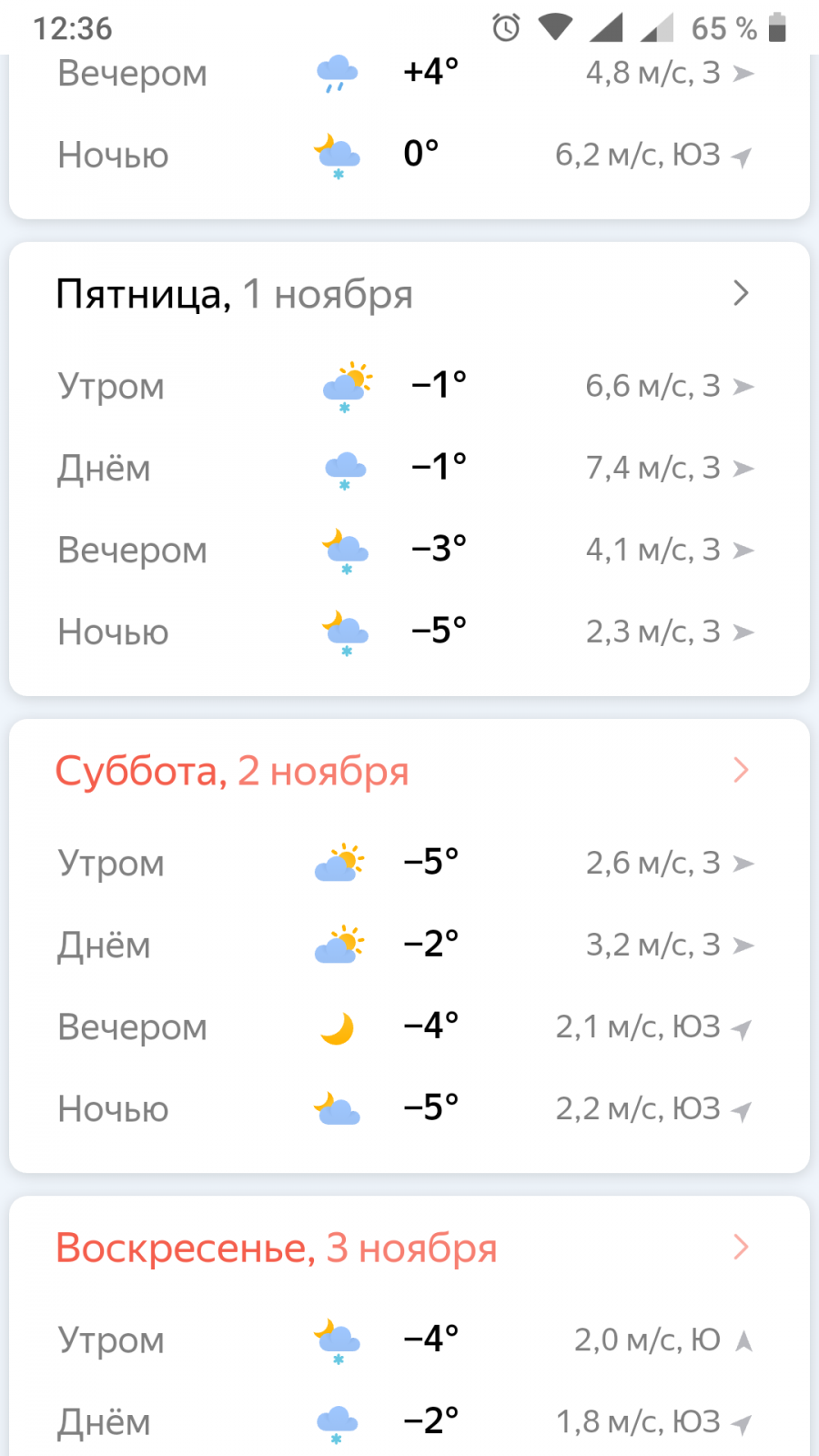Tap the rain cloud icon beside +4°

pos(337,73)
